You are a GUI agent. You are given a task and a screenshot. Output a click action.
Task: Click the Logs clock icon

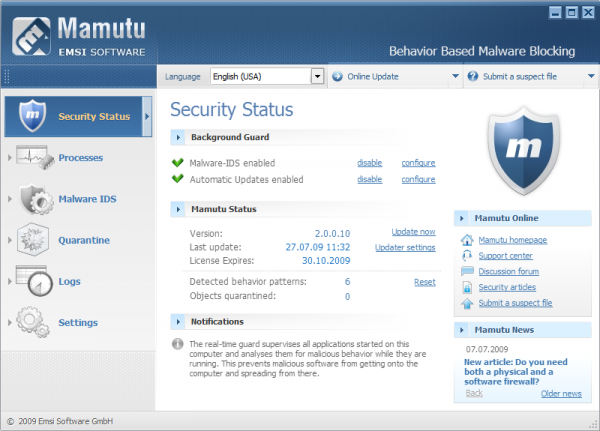tap(34, 281)
